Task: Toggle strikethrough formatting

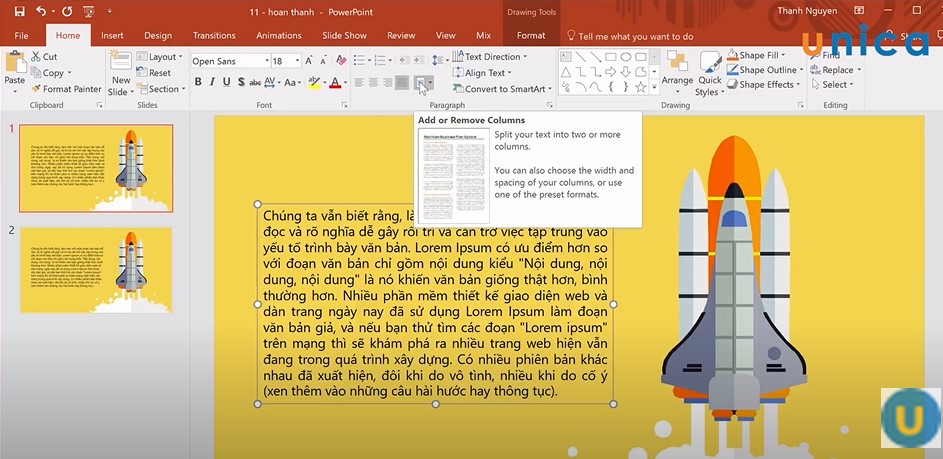Action: 256,82
